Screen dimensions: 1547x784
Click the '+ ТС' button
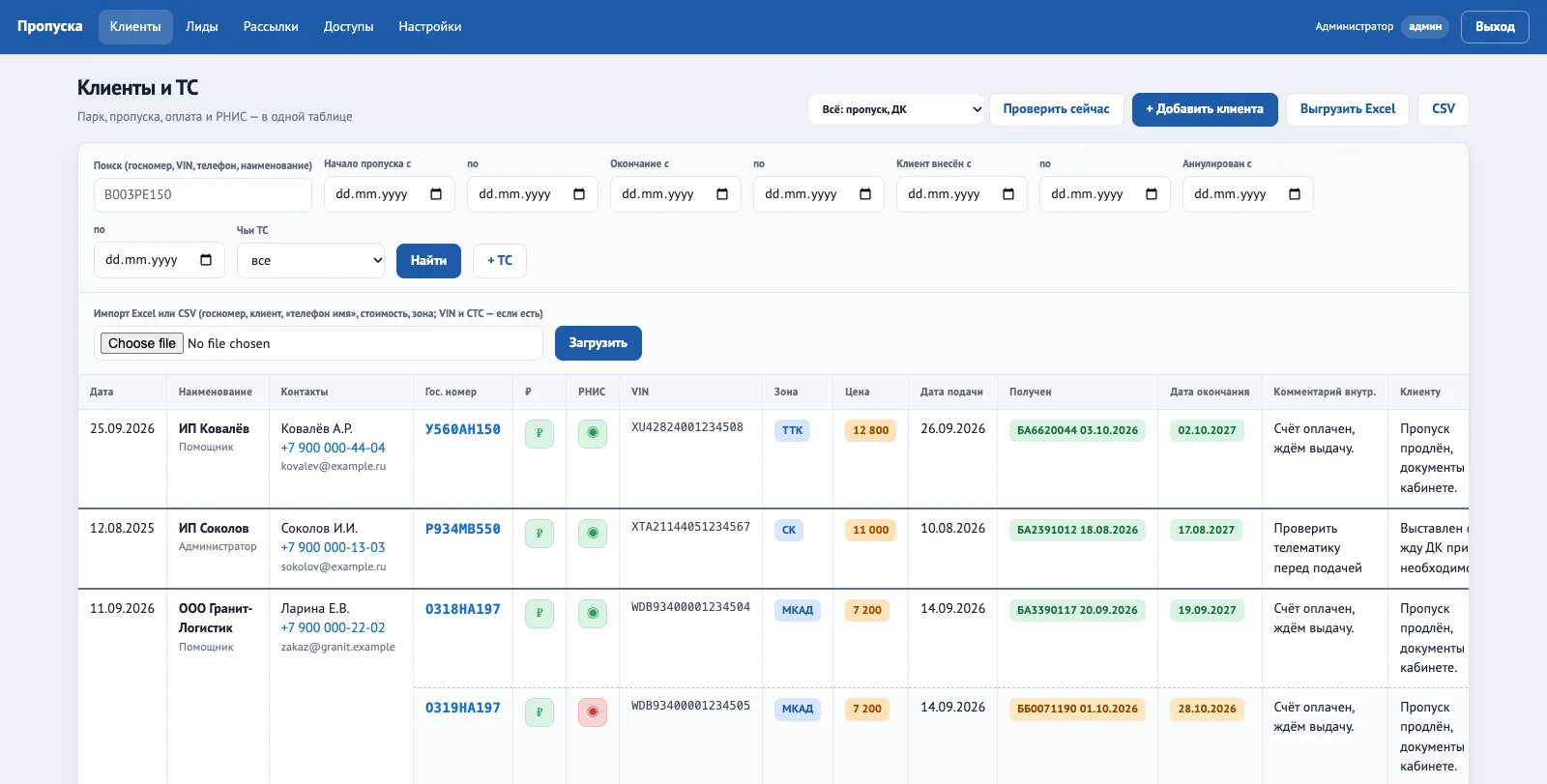[x=500, y=261]
